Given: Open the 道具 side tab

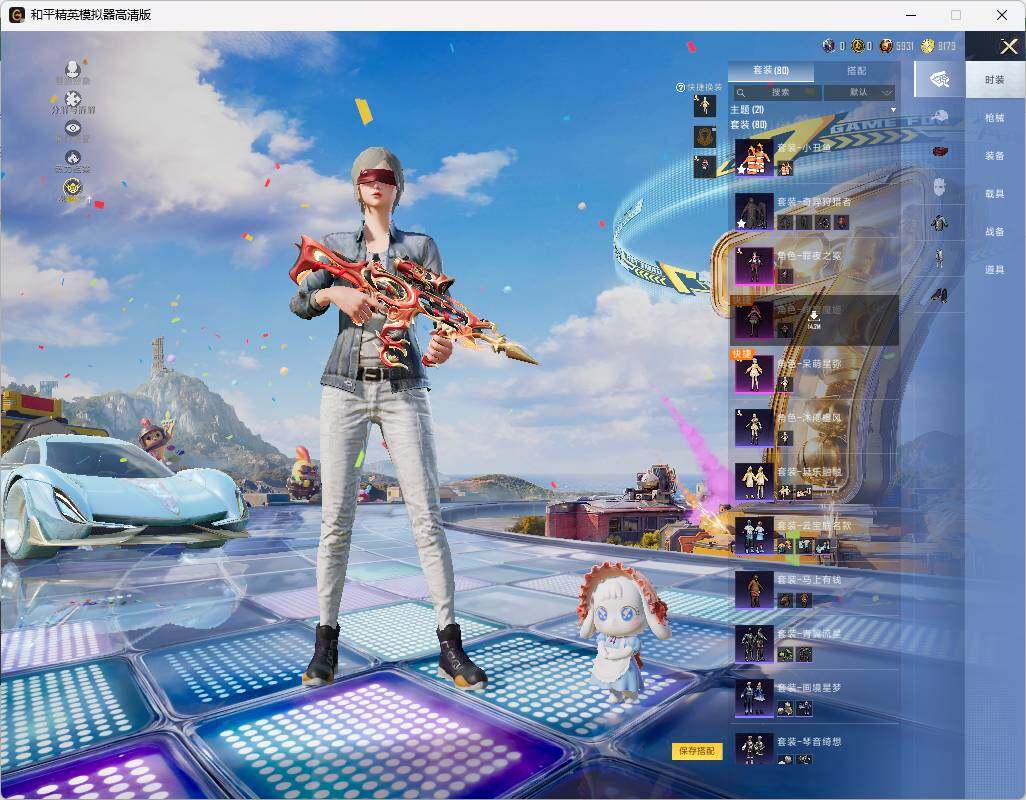Looking at the screenshot, I should tap(995, 270).
